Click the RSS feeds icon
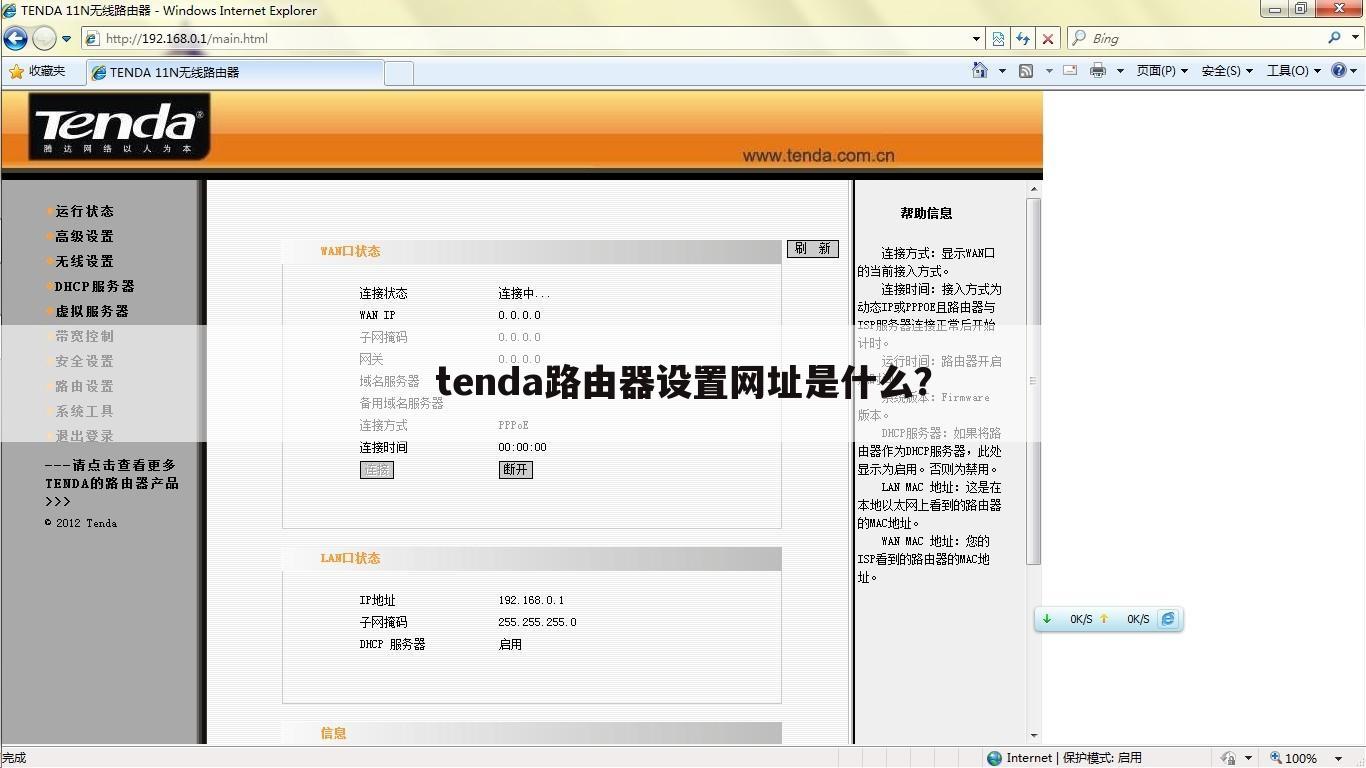 tap(1026, 71)
